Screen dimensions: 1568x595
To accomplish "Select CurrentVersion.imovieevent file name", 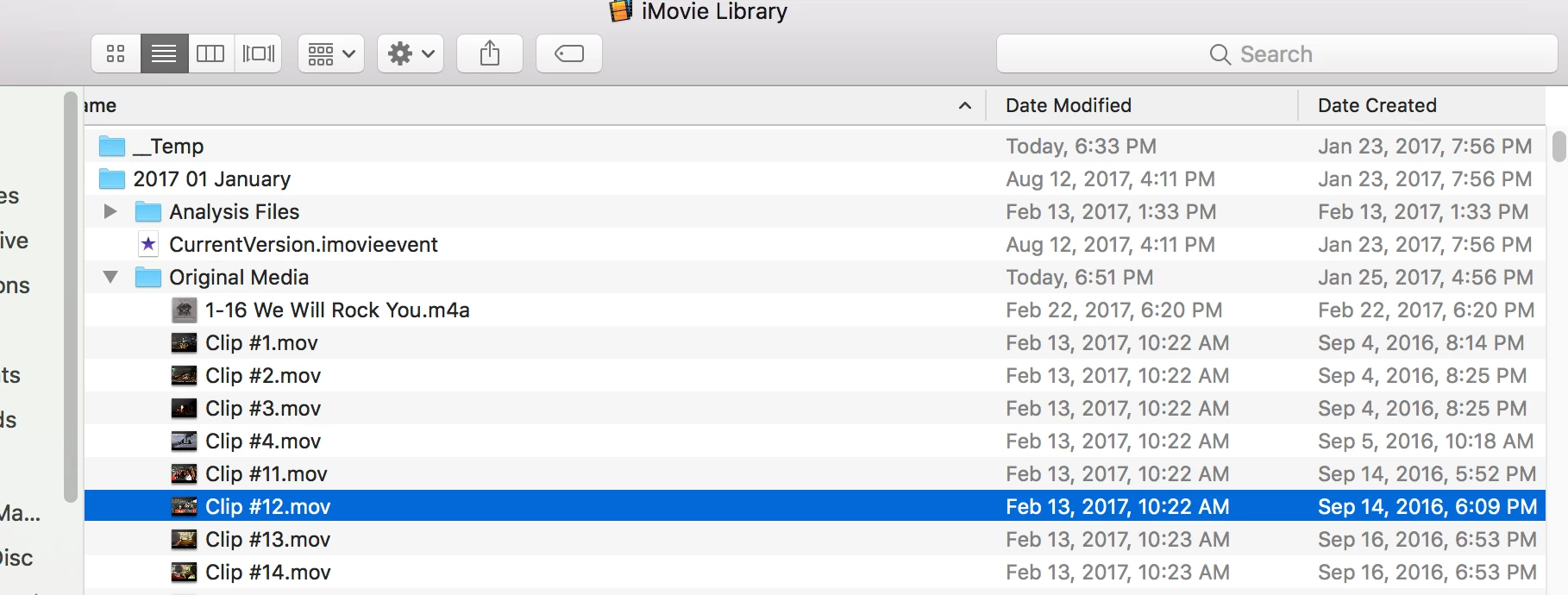I will click(304, 244).
